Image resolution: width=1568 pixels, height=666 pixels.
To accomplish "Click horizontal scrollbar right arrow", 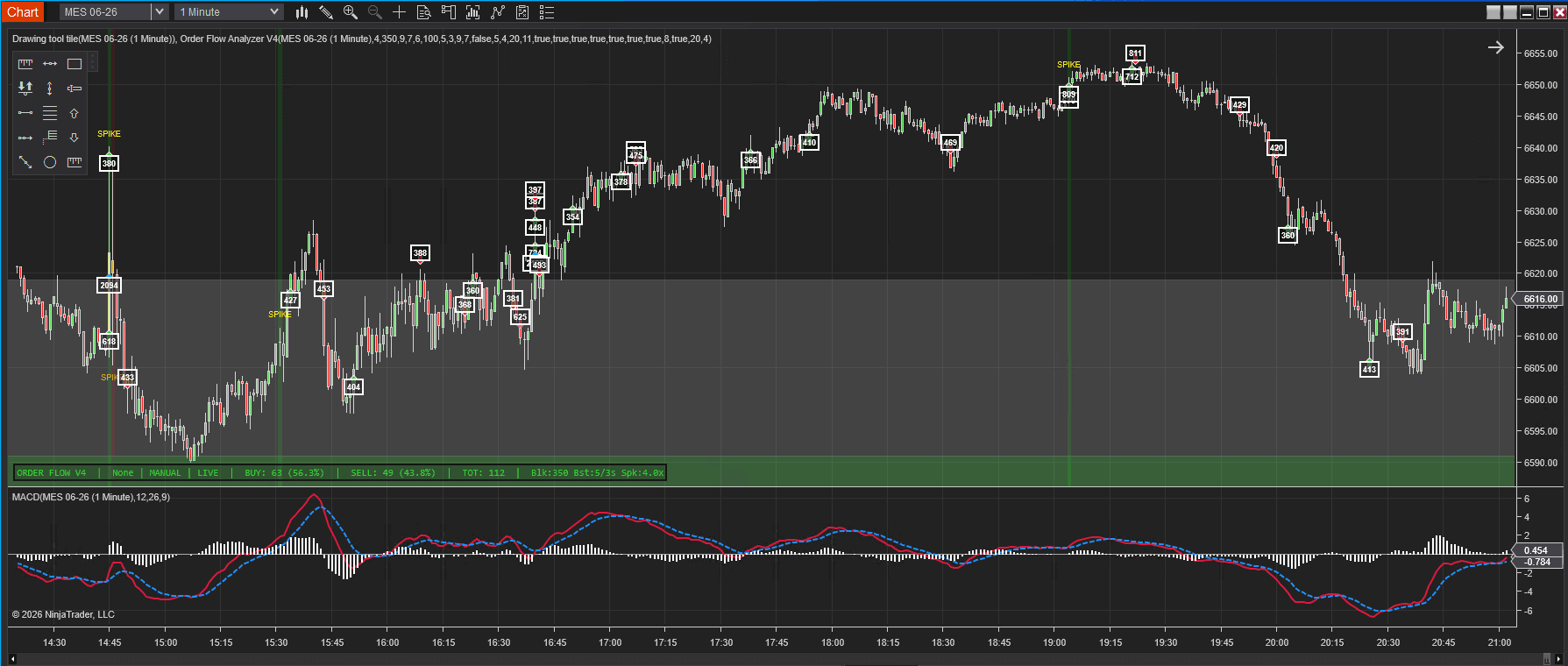I will click(1557, 659).
